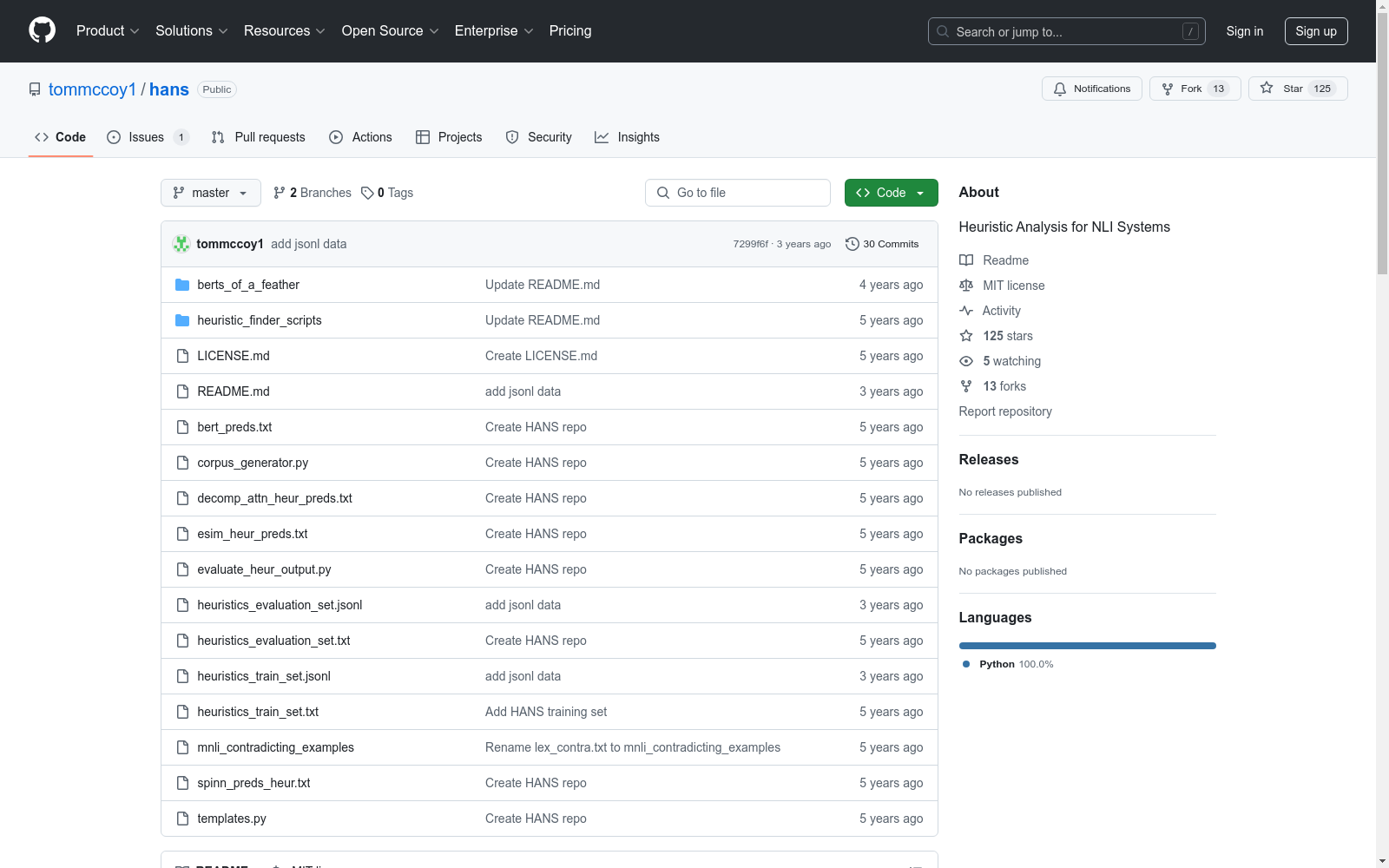Image resolution: width=1389 pixels, height=868 pixels.
Task: Click the GitHub logo icon
Action: (42, 30)
